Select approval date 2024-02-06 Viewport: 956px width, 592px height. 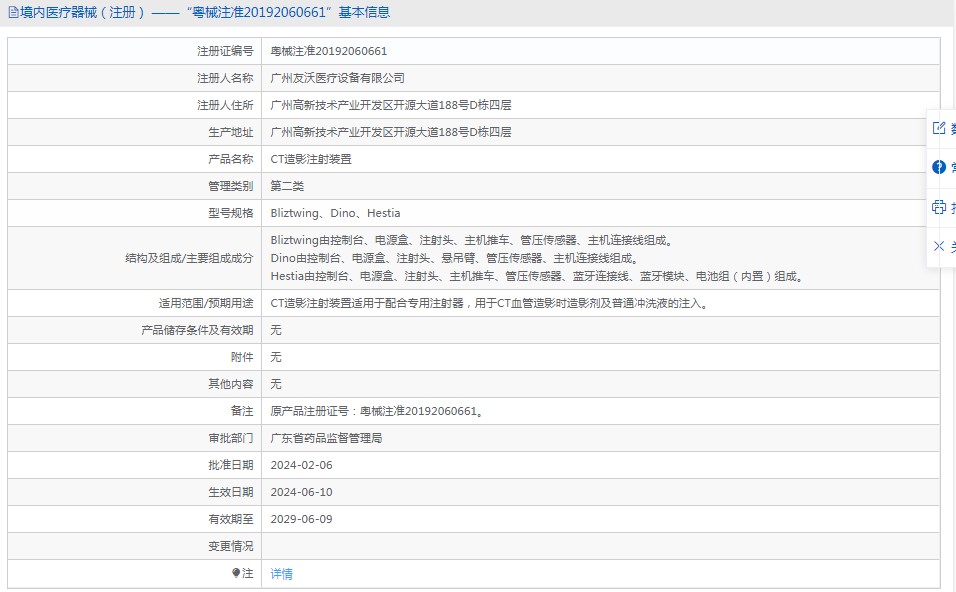(x=301, y=465)
